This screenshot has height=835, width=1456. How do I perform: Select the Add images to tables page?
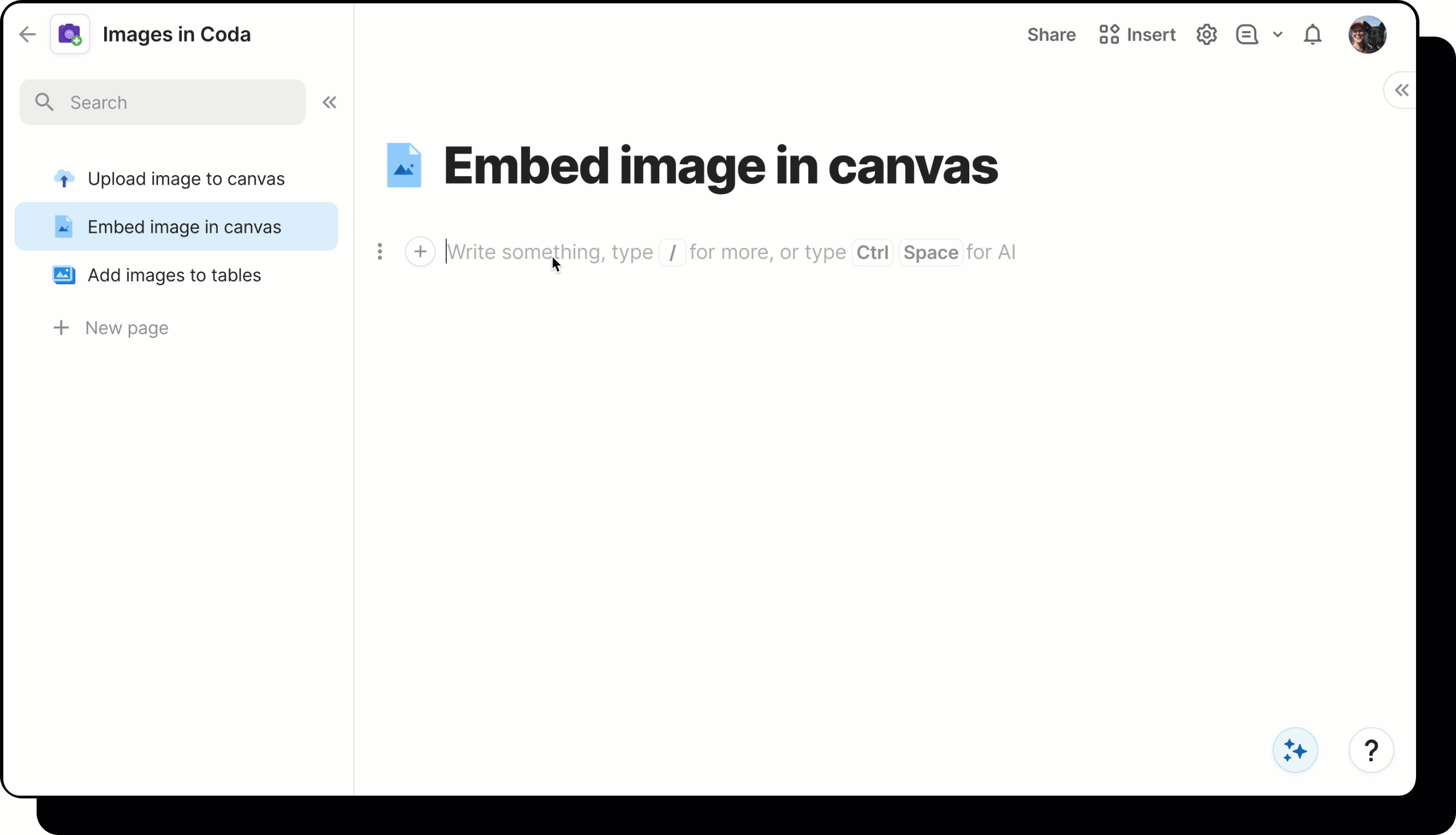coord(174,274)
